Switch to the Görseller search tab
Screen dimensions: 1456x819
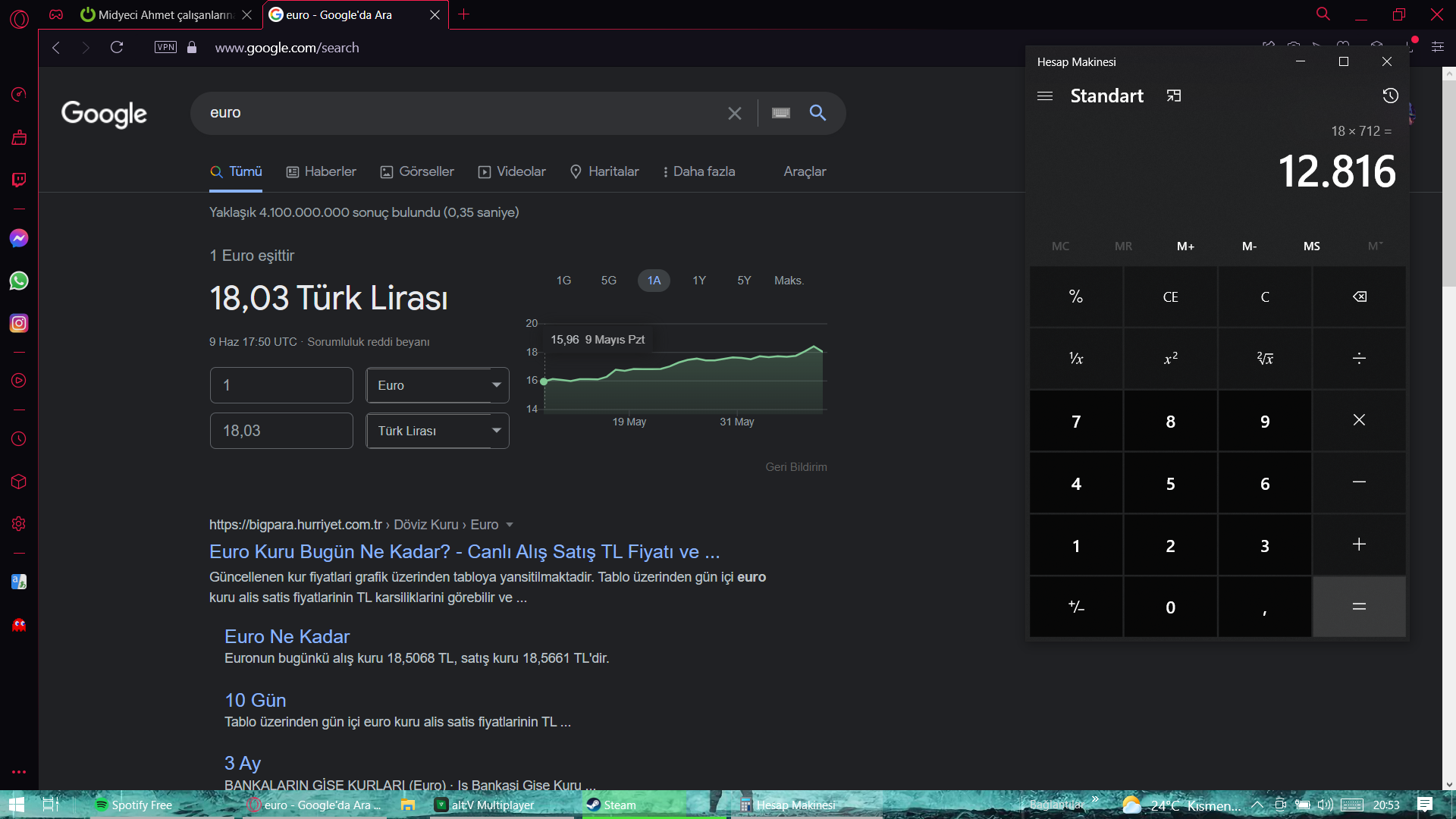coord(417,171)
